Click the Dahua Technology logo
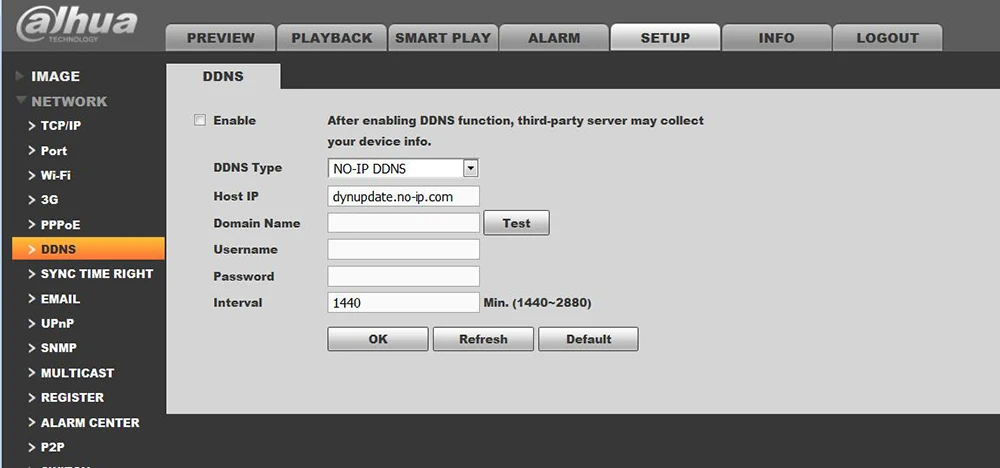 [x=77, y=24]
